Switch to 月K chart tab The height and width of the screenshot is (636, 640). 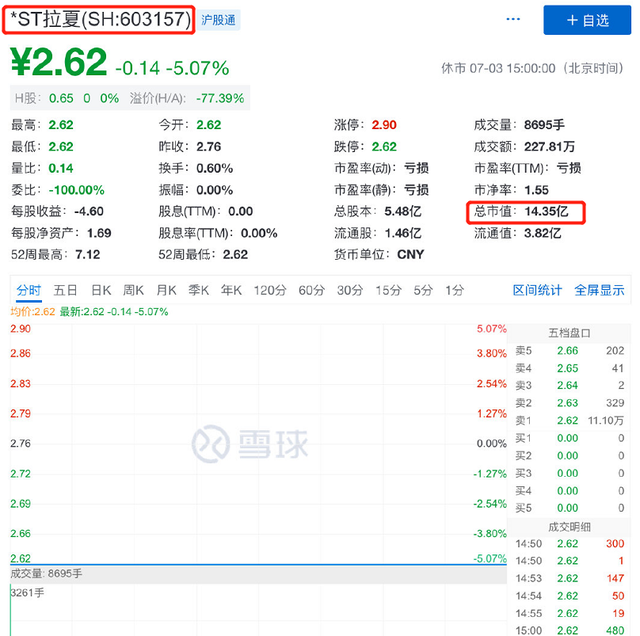tap(166, 290)
